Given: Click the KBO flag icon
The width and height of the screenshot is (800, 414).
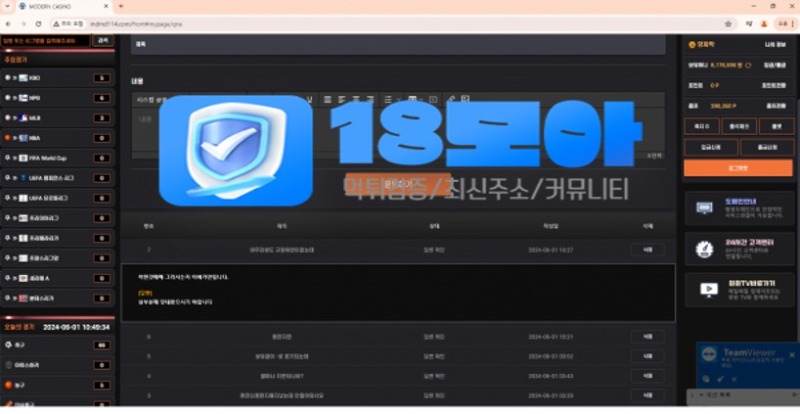Looking at the screenshot, I should point(23,78).
